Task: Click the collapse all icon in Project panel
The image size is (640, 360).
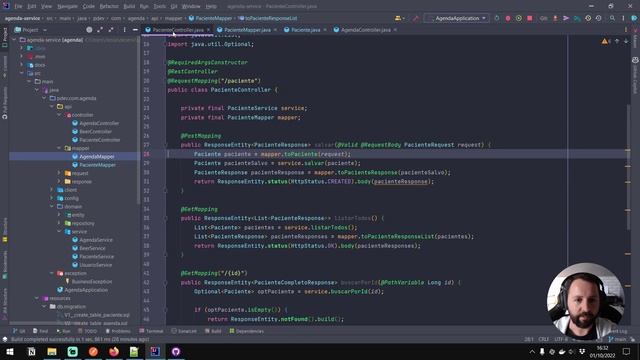Action: click(x=111, y=30)
